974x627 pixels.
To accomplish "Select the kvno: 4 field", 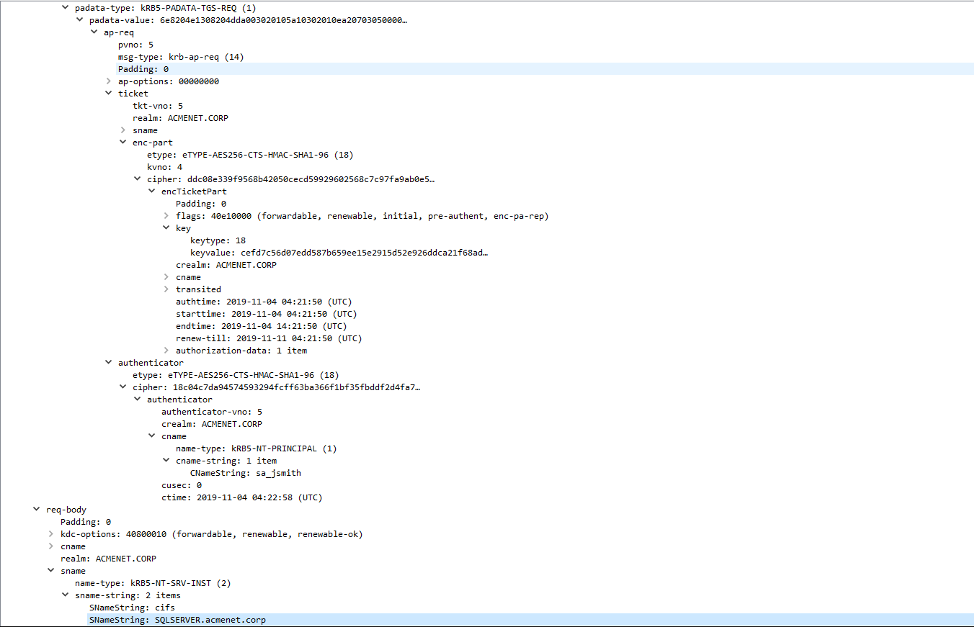I will point(164,167).
